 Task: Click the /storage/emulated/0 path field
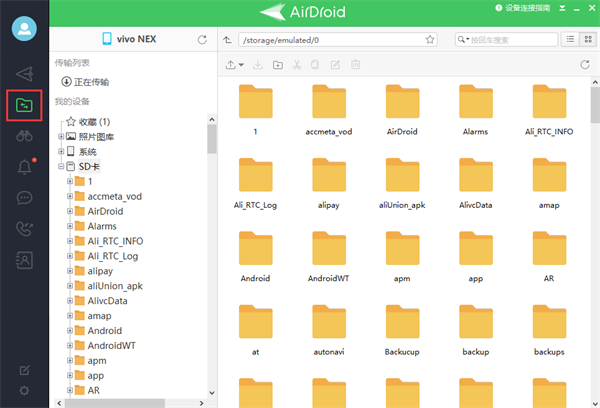pos(338,40)
